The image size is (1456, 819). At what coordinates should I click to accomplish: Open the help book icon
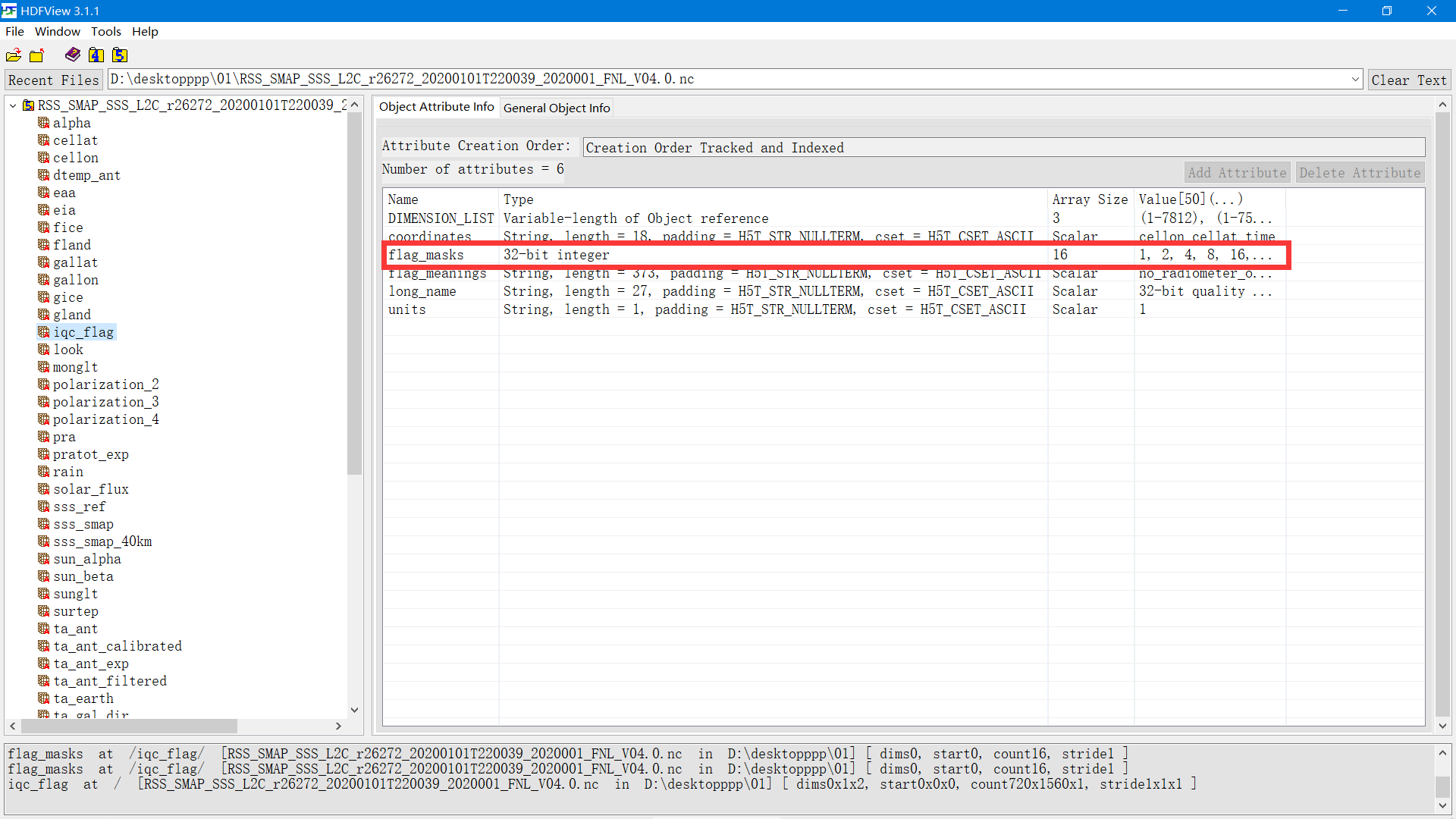pyautogui.click(x=73, y=55)
